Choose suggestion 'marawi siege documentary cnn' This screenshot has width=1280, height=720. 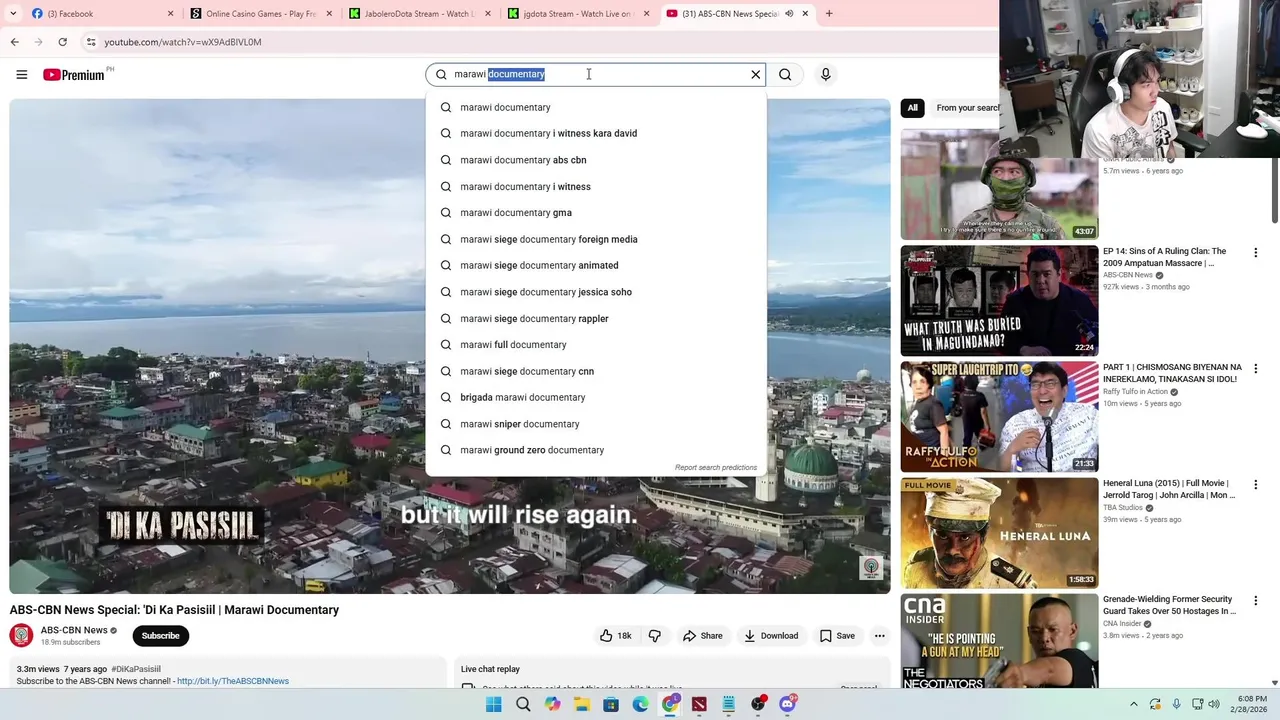coord(596,371)
